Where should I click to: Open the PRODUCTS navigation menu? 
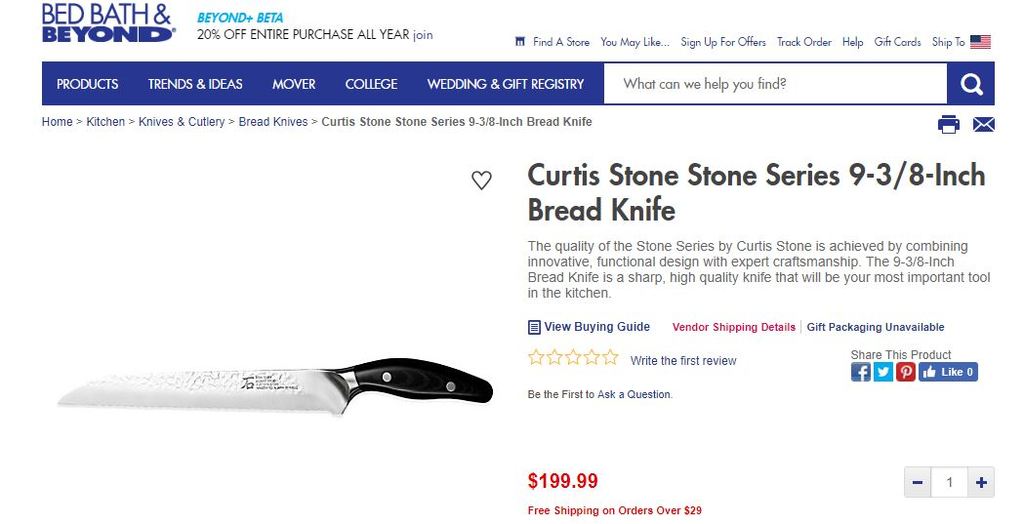click(x=87, y=84)
